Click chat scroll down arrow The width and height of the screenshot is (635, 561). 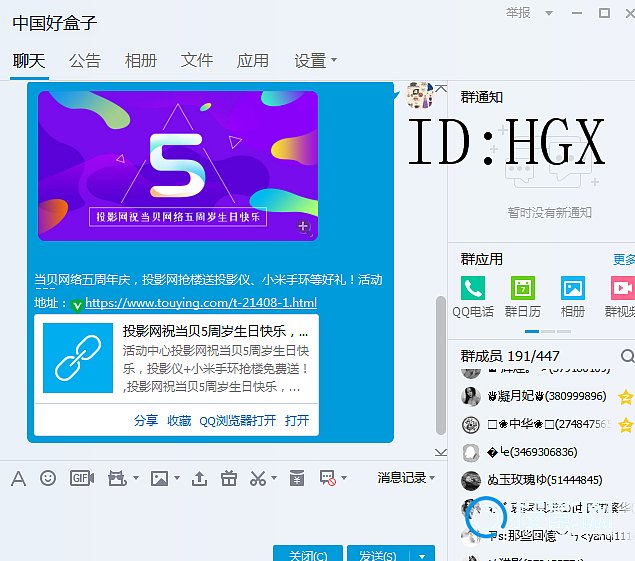click(441, 452)
